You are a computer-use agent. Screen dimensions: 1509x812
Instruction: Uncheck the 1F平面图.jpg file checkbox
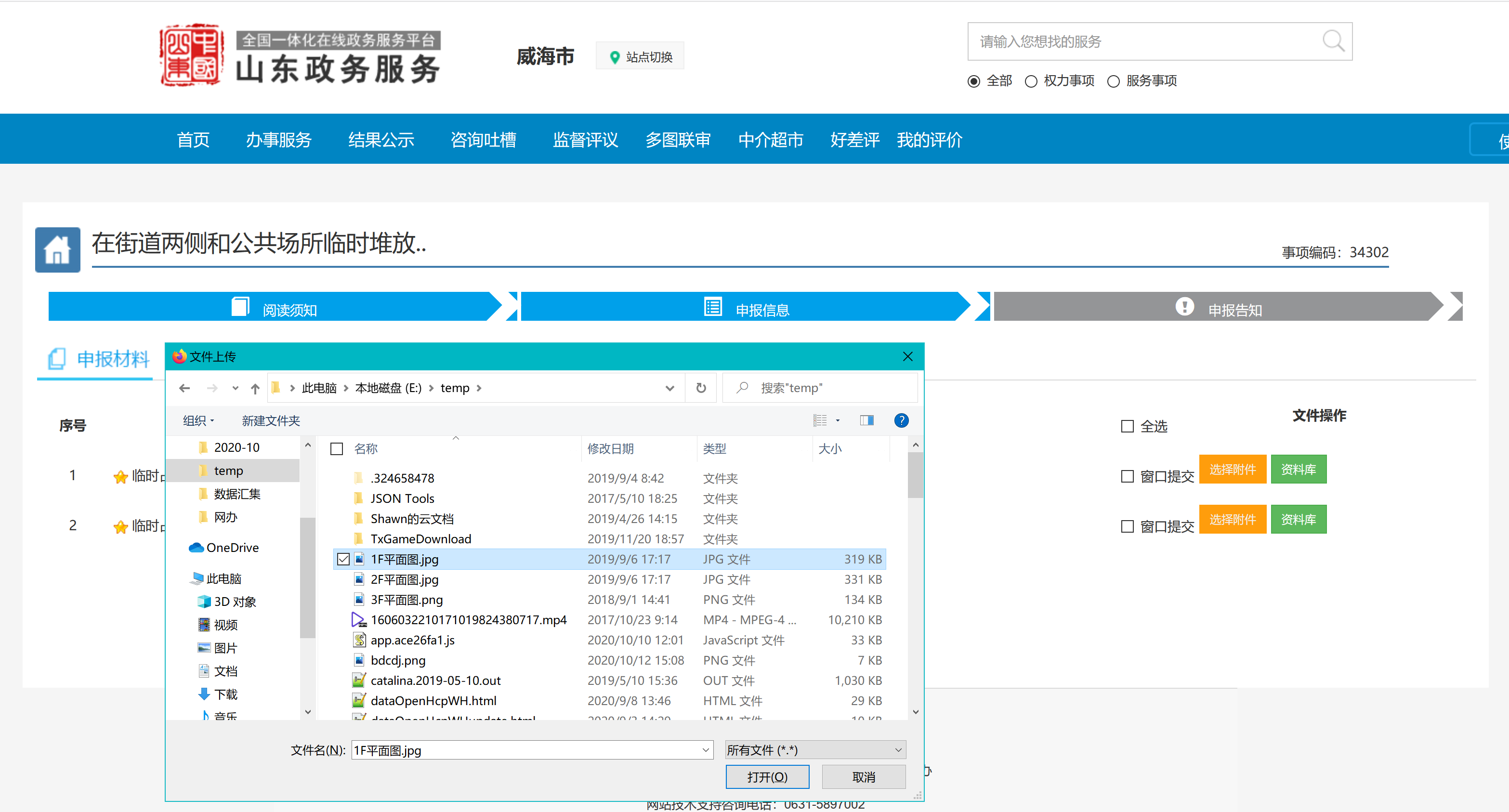point(344,559)
